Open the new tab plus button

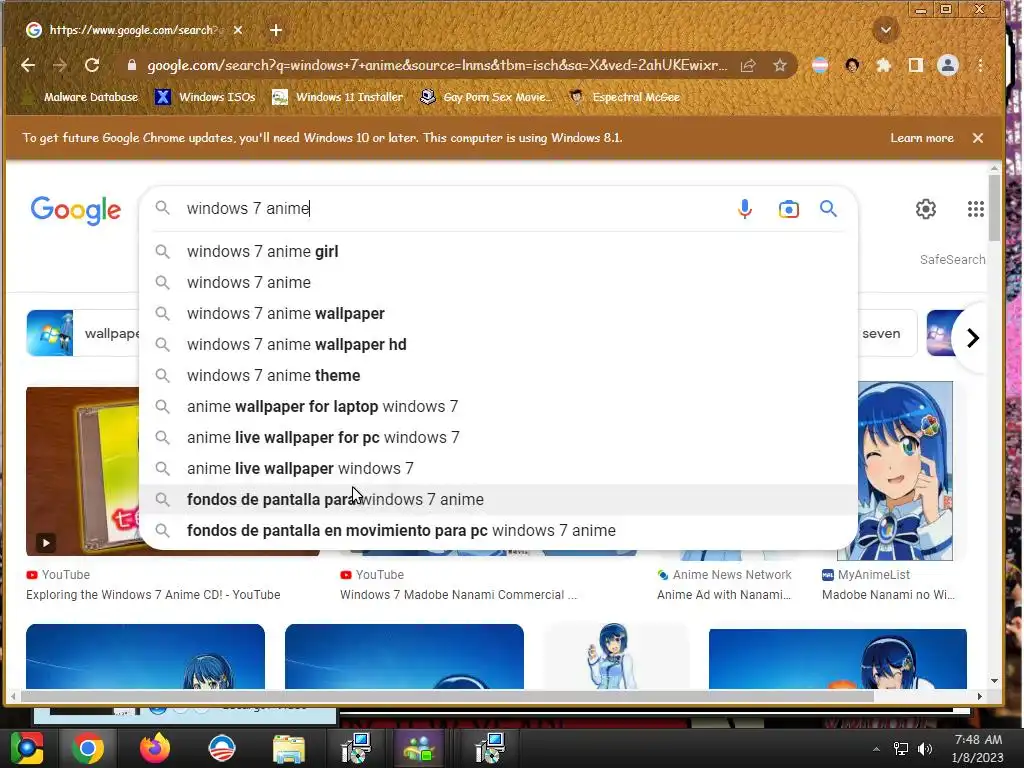click(276, 30)
